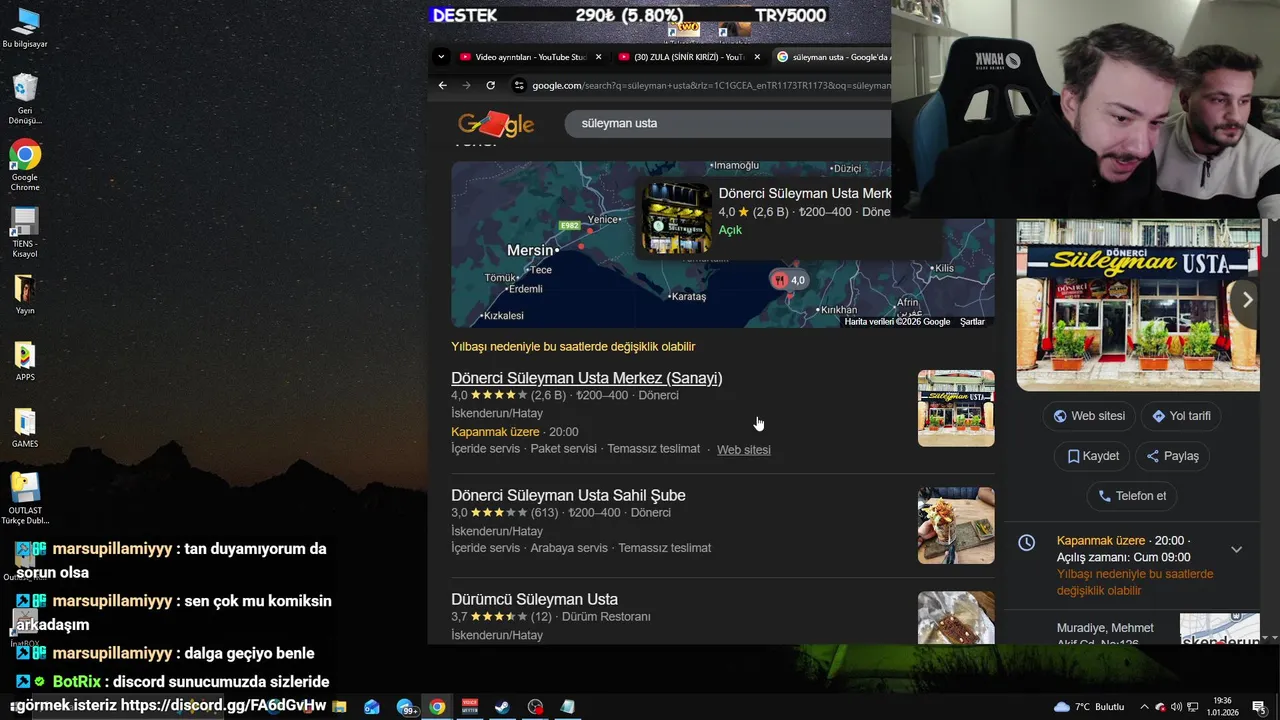The height and width of the screenshot is (720, 1280).
Task: Open Dürümcü Süleyman Usta listing thumbnail
Action: pos(956,617)
